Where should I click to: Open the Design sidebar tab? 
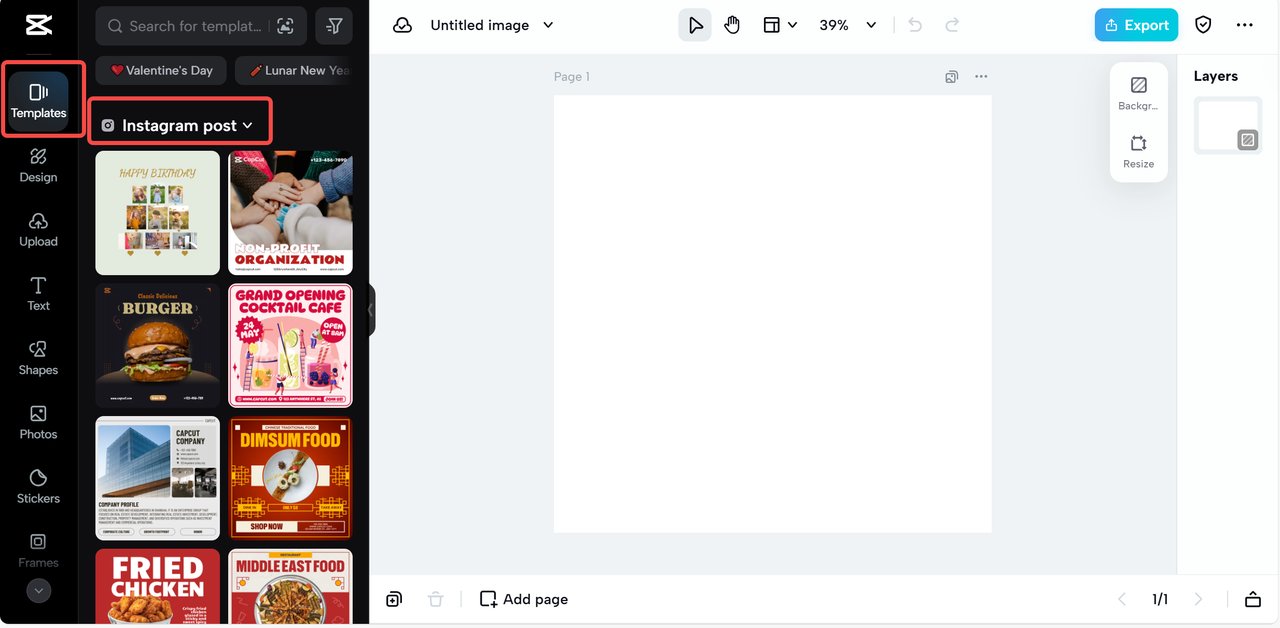click(x=38, y=165)
